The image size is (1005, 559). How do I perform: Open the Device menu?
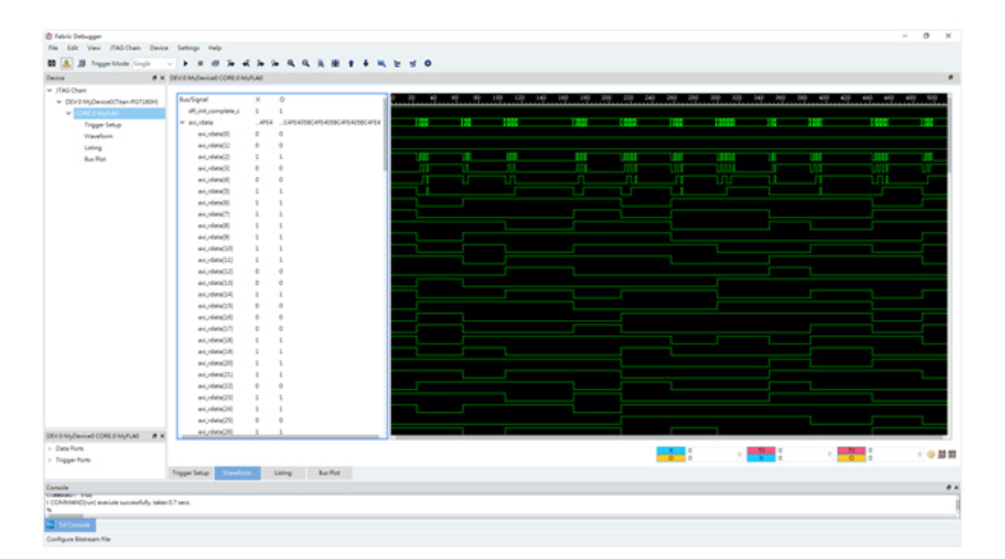[x=159, y=48]
